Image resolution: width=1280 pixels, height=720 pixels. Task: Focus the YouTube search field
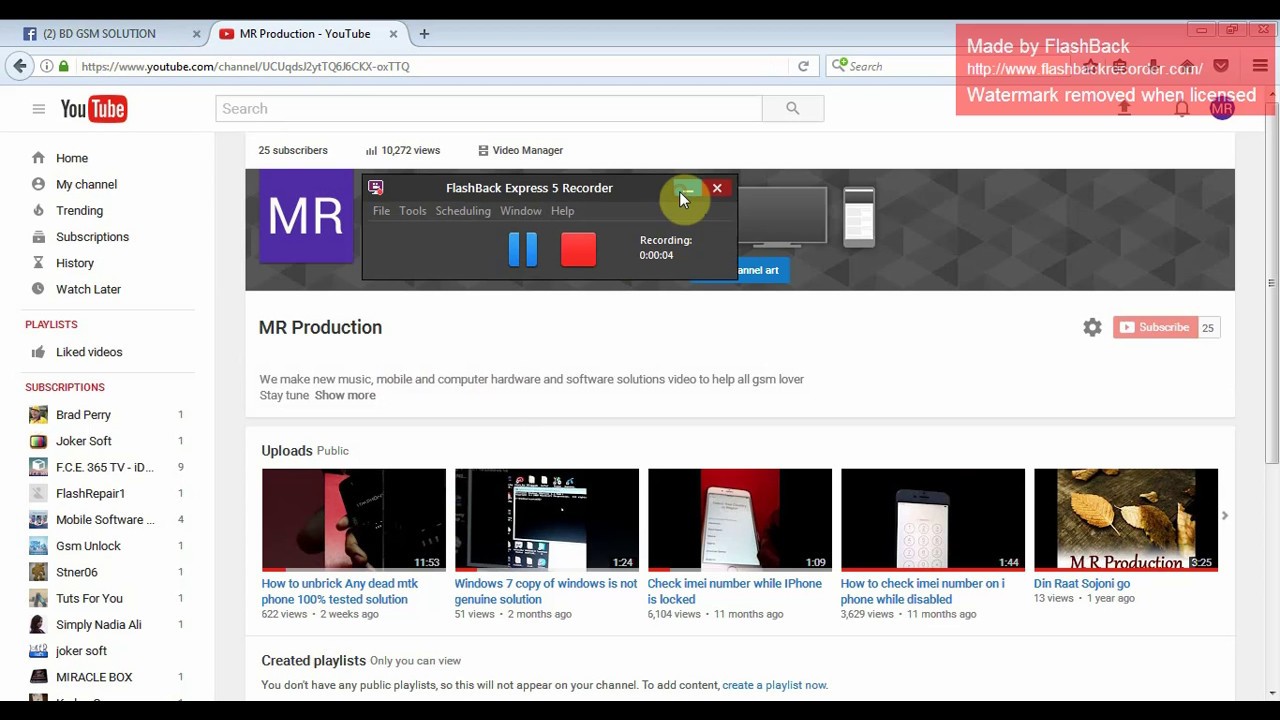click(x=488, y=108)
